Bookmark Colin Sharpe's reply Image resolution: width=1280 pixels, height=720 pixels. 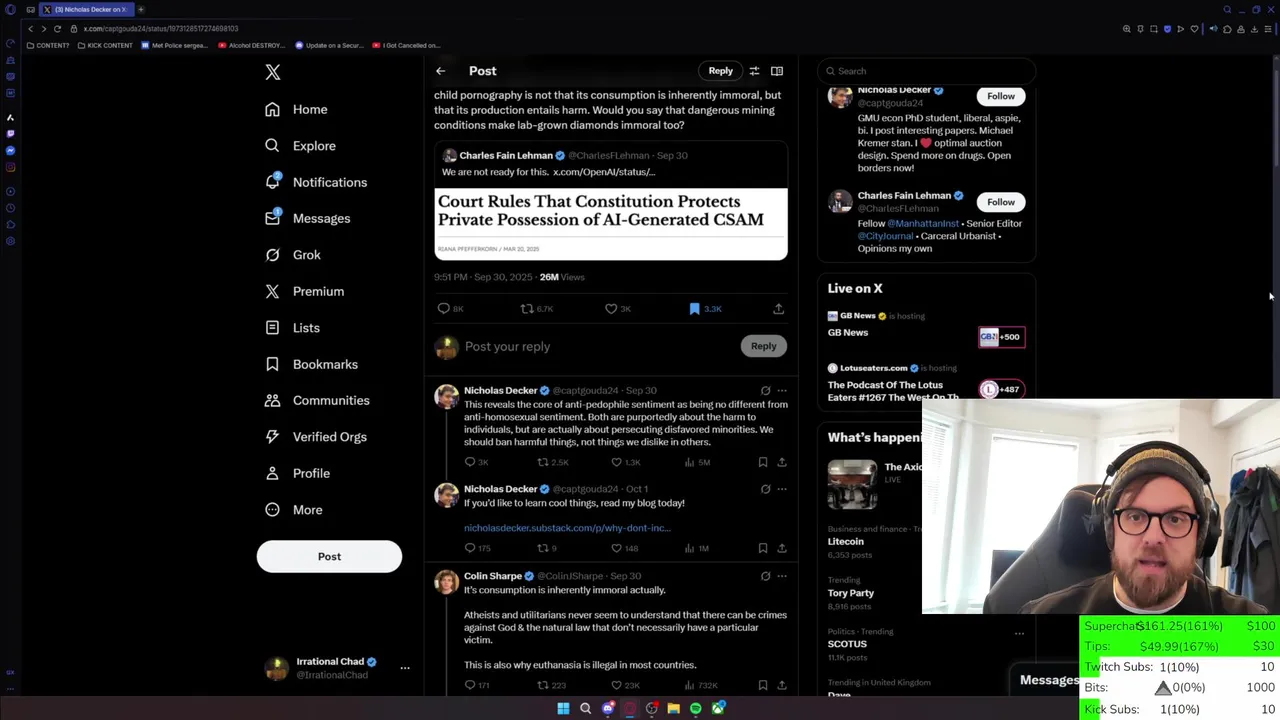763,685
